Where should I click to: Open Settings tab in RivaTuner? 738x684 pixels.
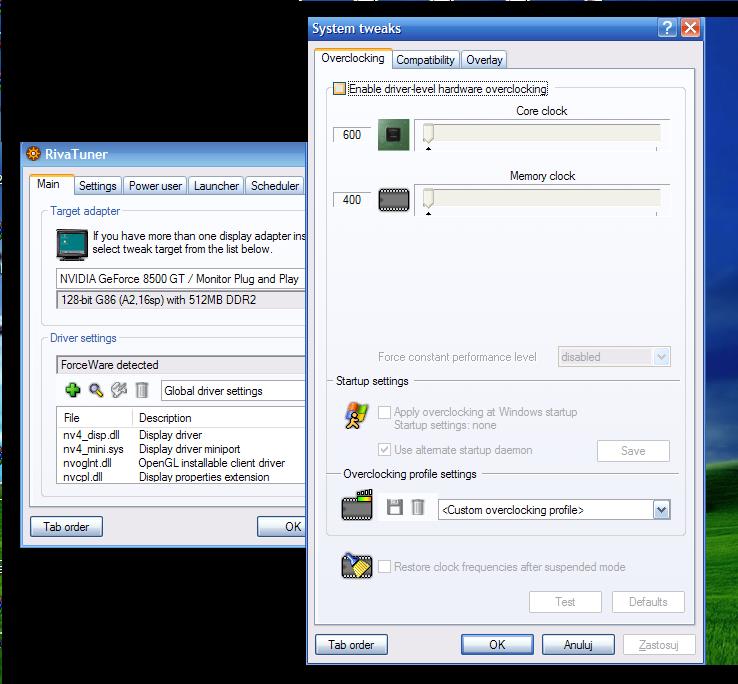[x=97, y=186]
